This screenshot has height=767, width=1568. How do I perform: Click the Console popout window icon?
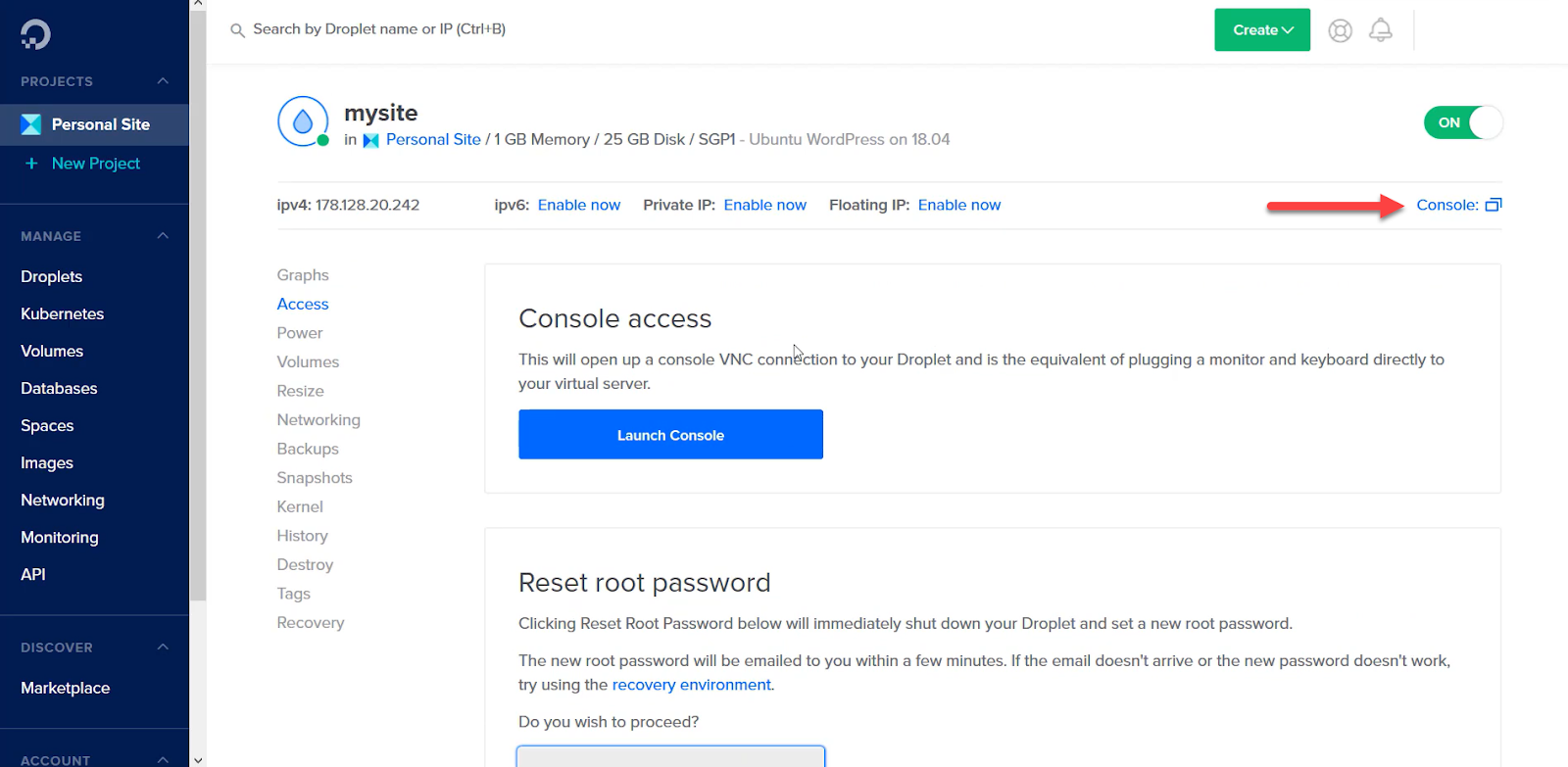[x=1494, y=205]
